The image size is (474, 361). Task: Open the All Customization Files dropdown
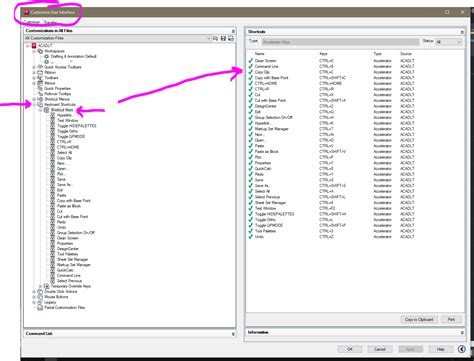208,38
